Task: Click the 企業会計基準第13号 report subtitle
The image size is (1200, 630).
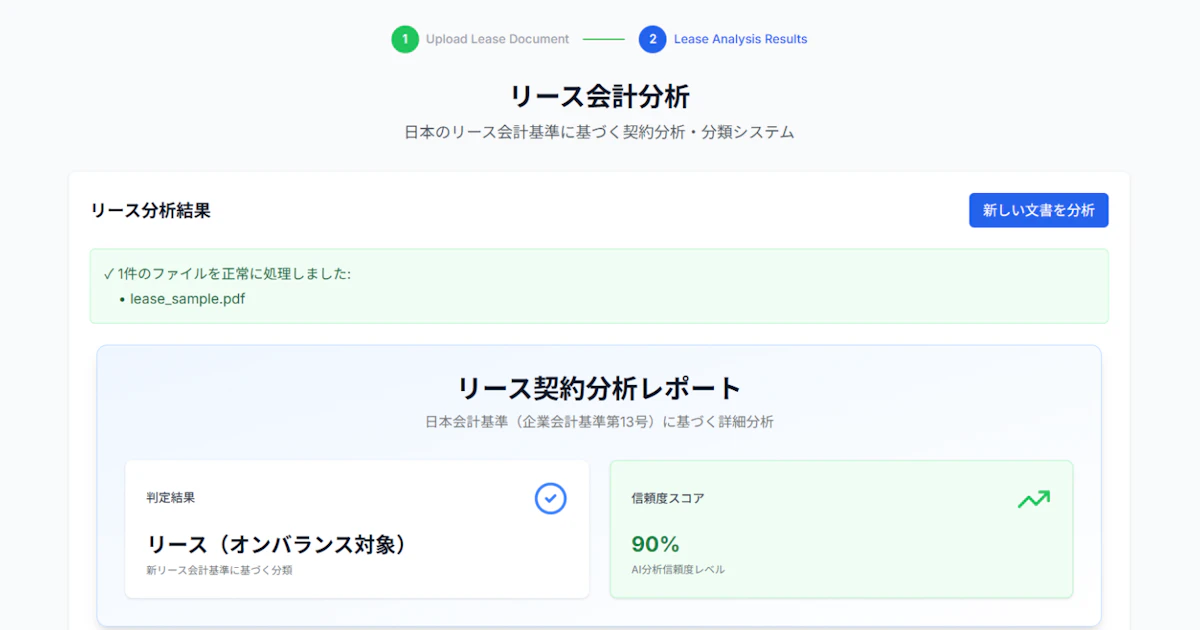Action: pos(599,422)
